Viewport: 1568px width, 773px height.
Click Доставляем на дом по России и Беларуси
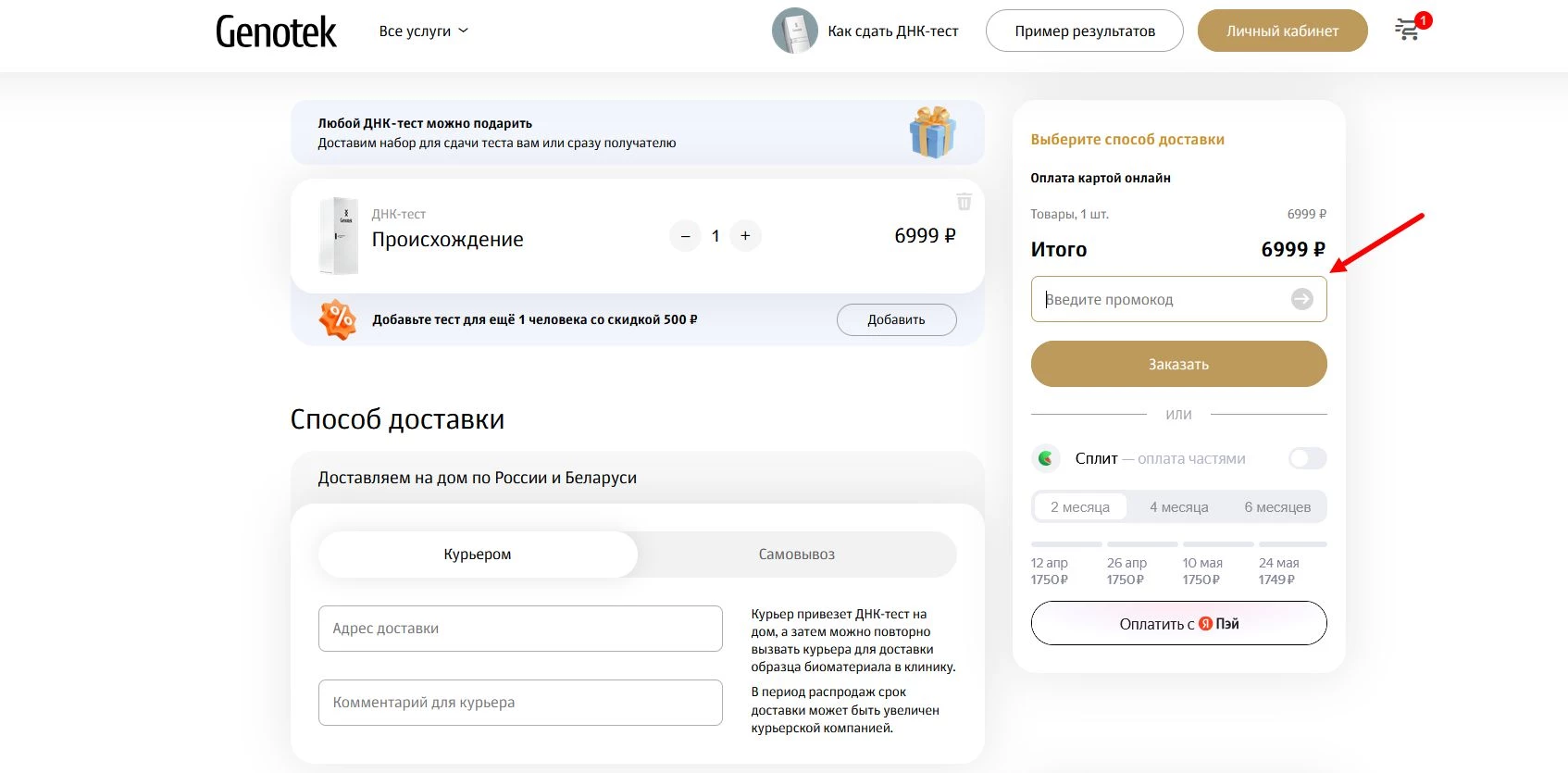478,478
